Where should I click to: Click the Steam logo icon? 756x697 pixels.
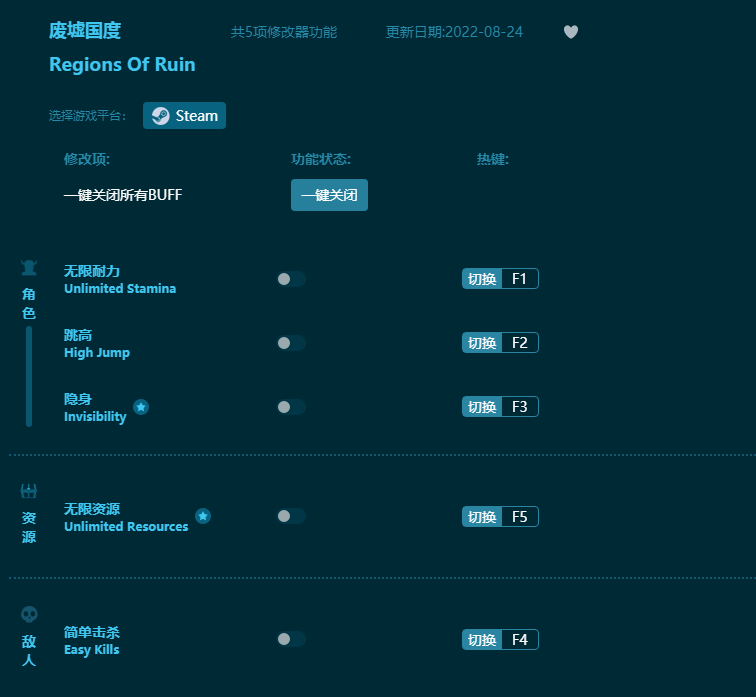pyautogui.click(x=161, y=116)
